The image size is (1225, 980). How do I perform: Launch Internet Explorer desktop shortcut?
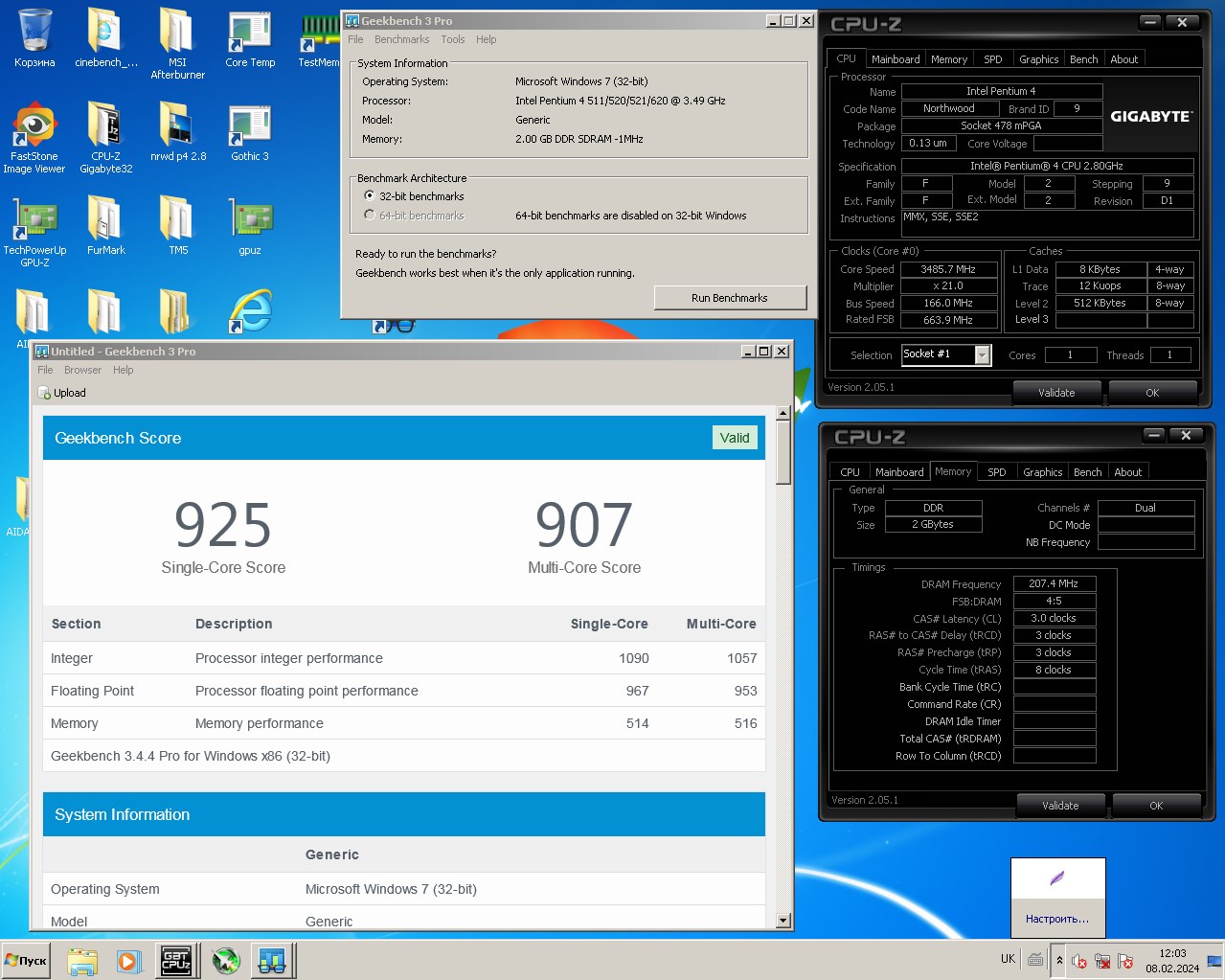[250, 310]
